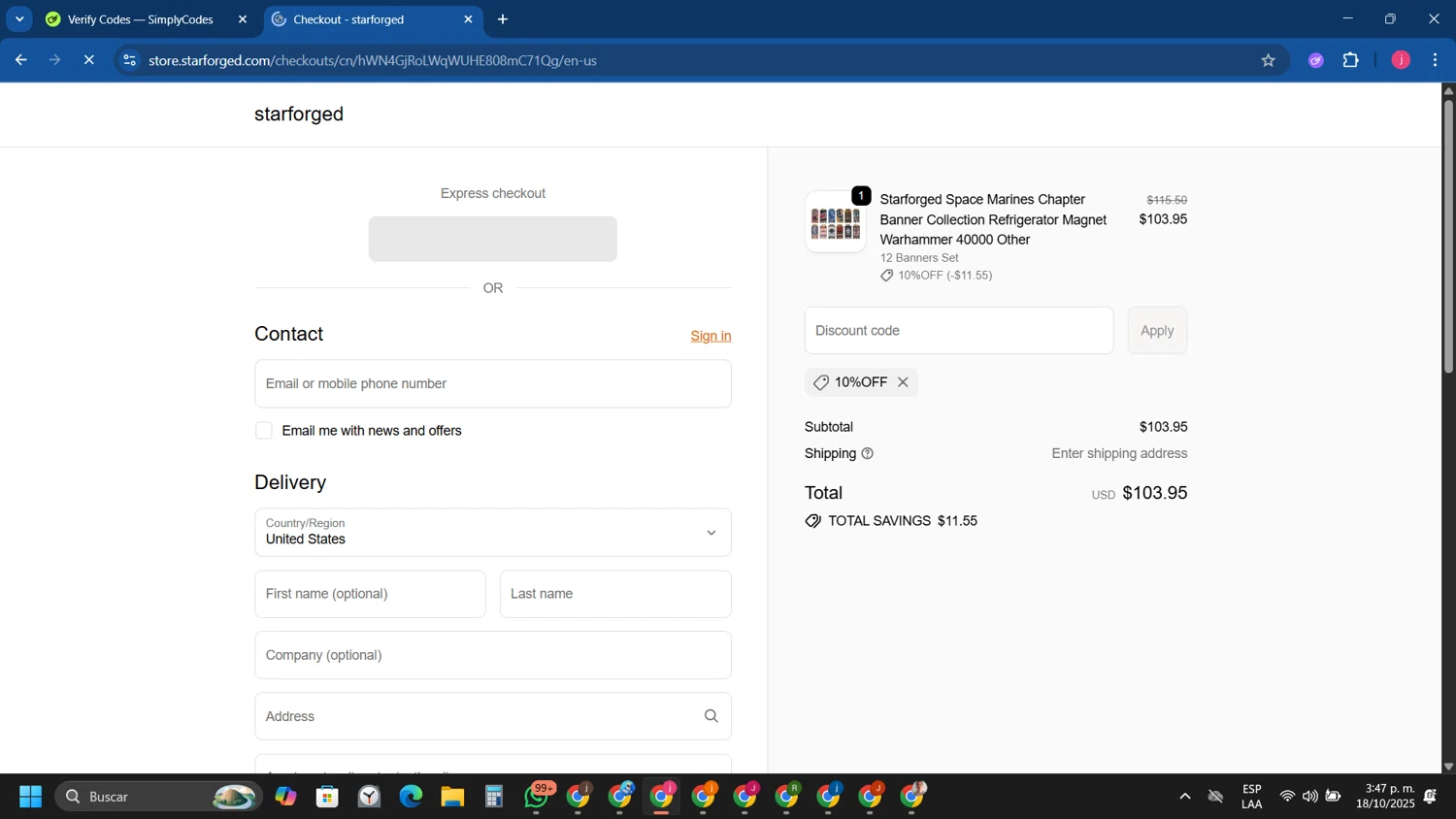The image size is (1456, 819).
Task: Click the Sign in link
Action: [711, 336]
